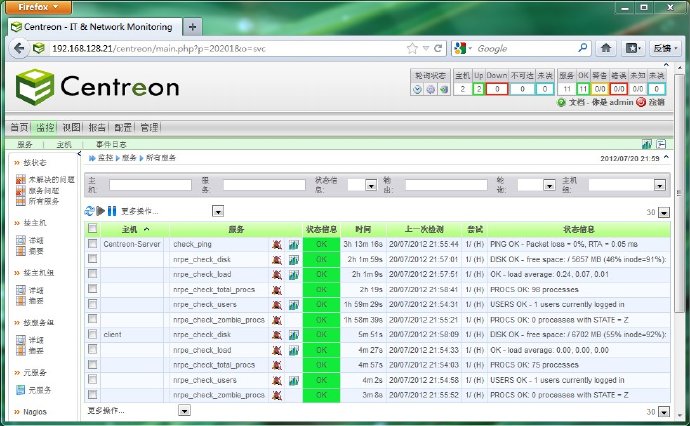690x426 pixels.
Task: Open the bottom page-limit 30 dropdown
Action: (664, 412)
